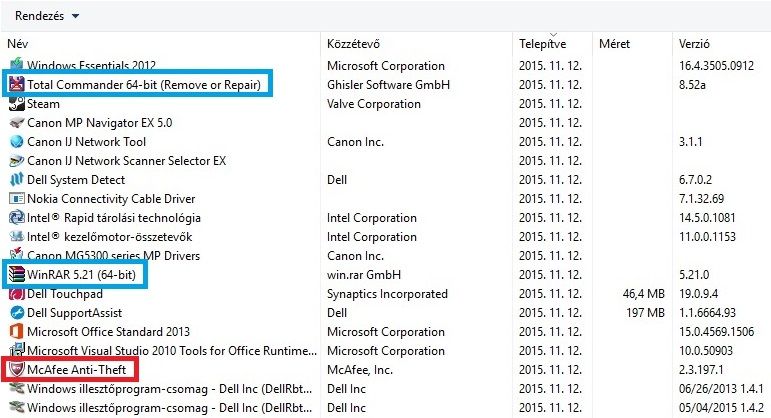771x418 pixels.
Task: Select the McAfee Anti-Theft shield icon
Action: coord(17,369)
